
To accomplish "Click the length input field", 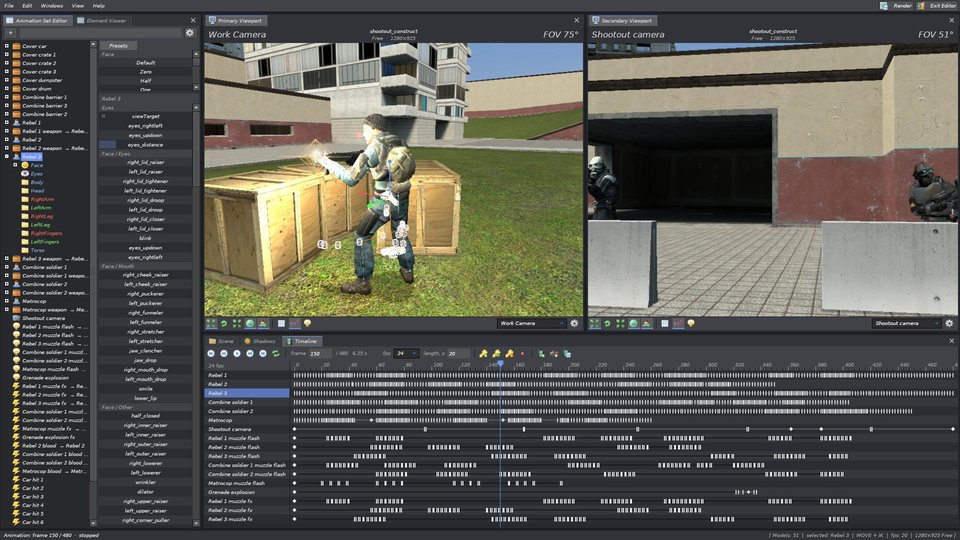I will 458,354.
